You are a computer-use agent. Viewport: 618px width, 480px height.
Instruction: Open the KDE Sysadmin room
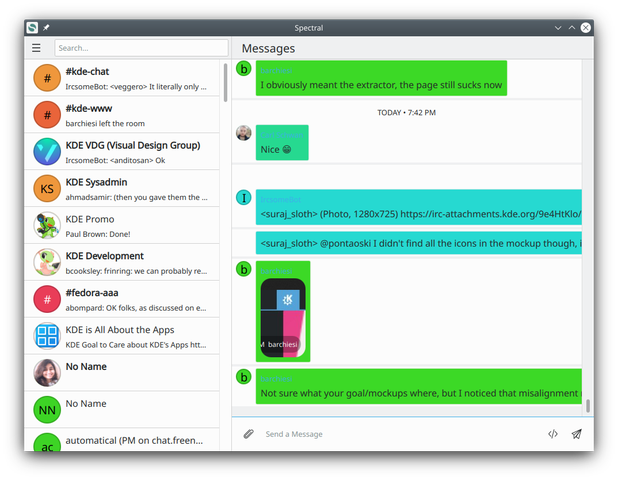pyautogui.click(x=122, y=189)
